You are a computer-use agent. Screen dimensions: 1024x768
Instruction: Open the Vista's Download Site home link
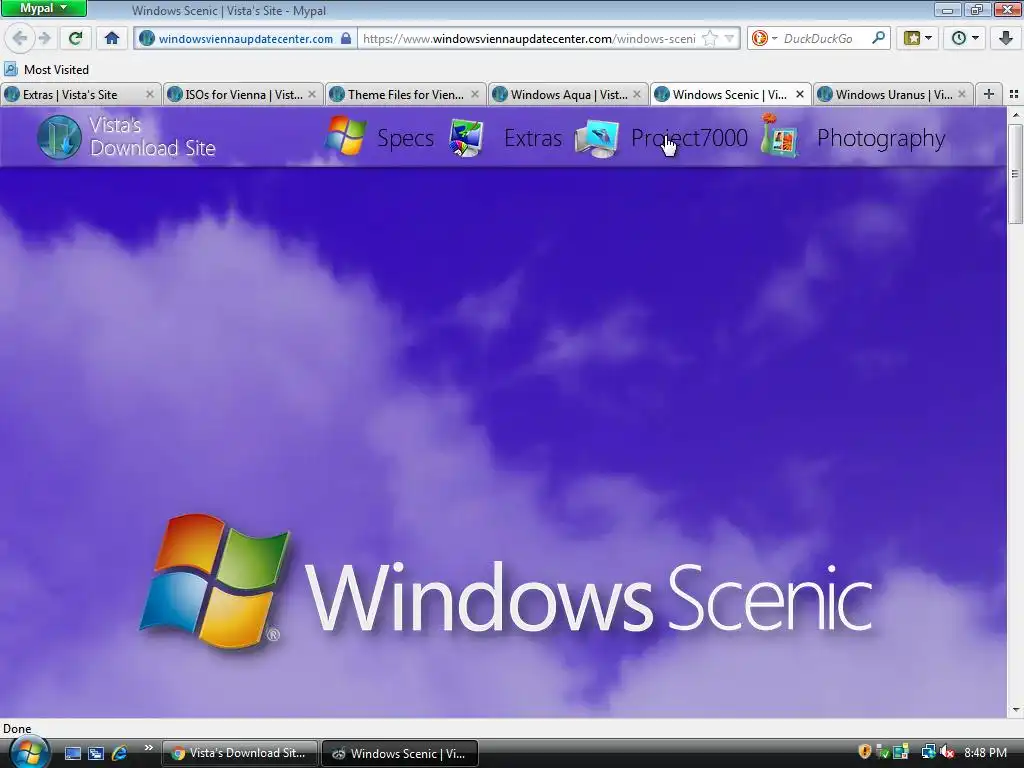(152, 137)
